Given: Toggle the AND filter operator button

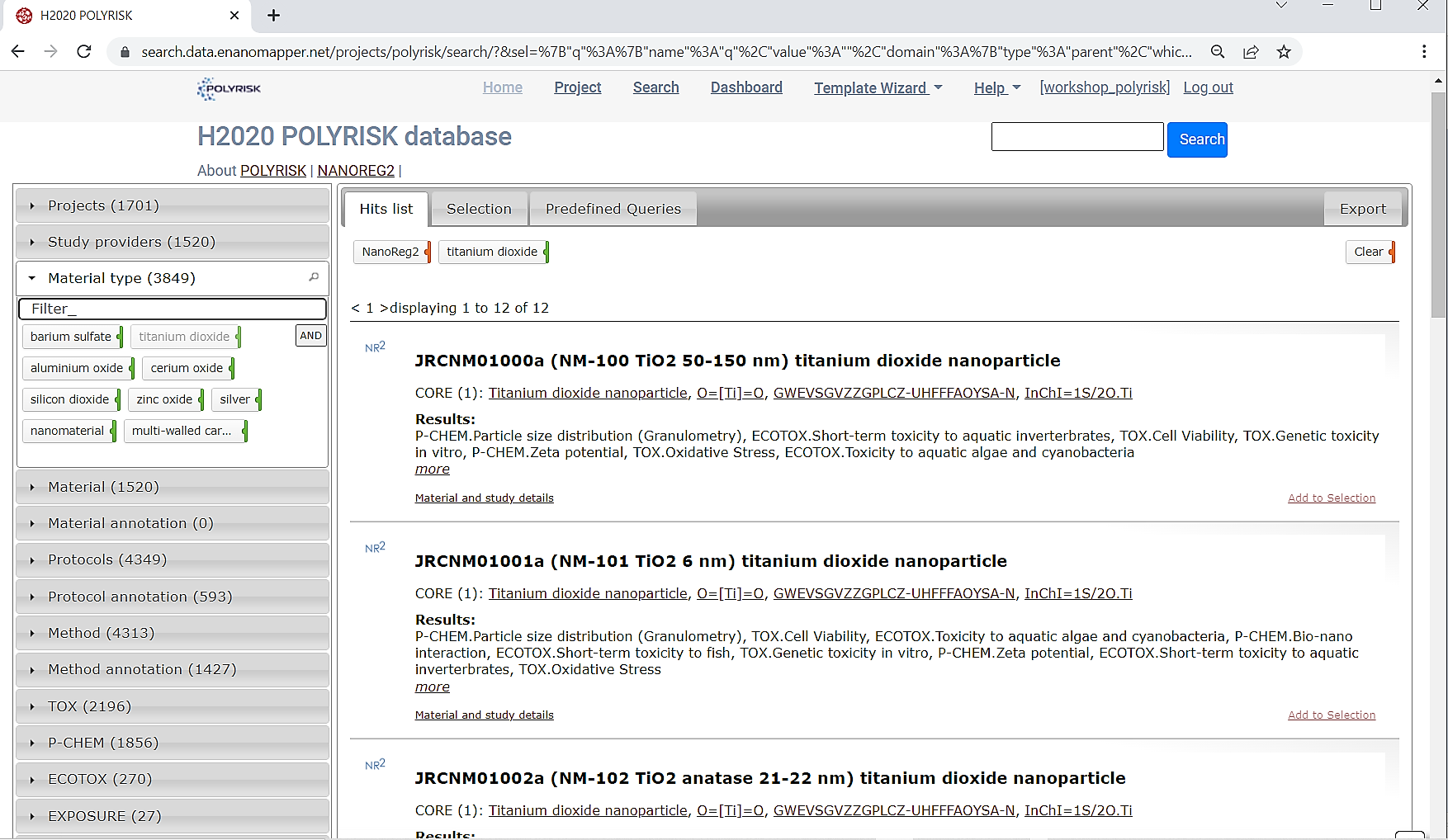Looking at the screenshot, I should pos(310,336).
